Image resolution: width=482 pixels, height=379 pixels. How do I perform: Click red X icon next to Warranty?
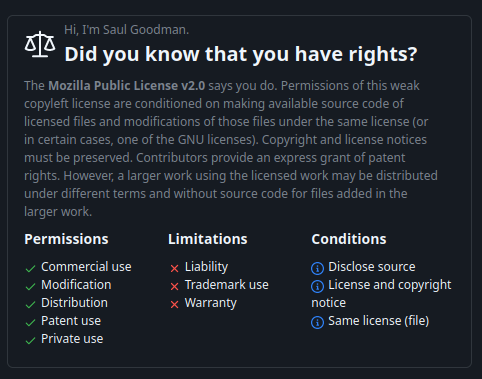pyautogui.click(x=174, y=304)
